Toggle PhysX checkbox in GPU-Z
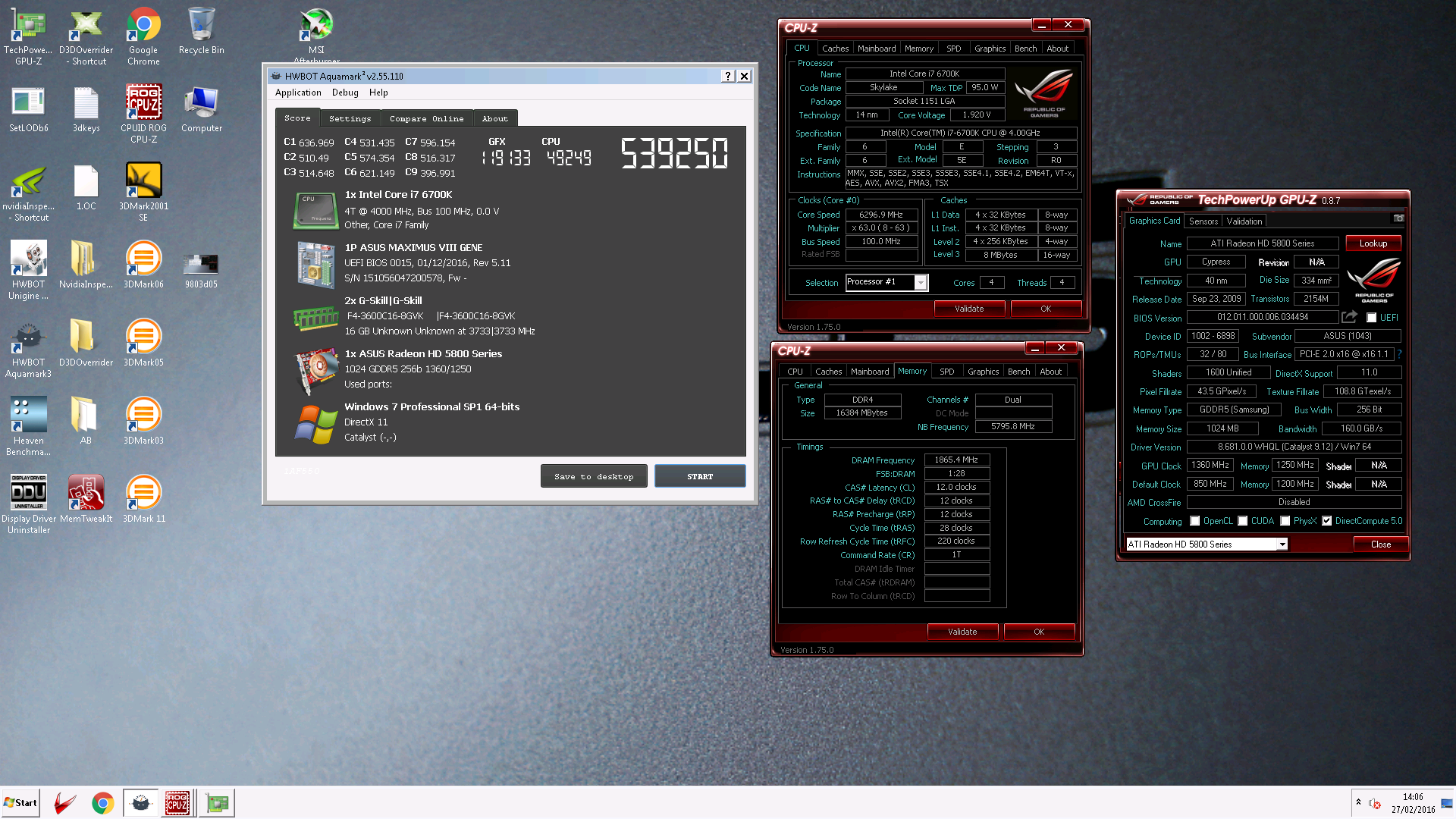 point(1285,521)
